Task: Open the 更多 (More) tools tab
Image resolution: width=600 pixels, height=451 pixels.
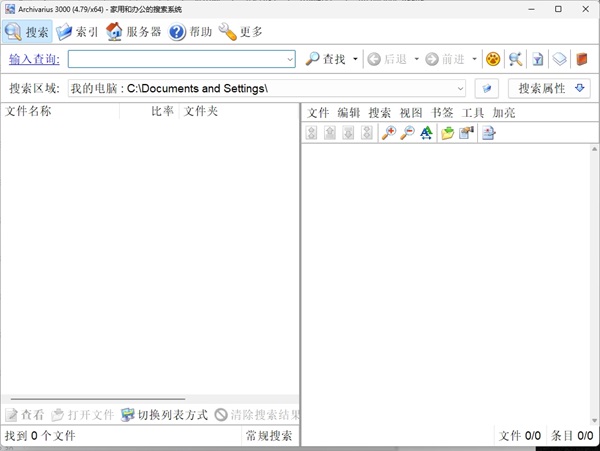Action: coord(241,32)
